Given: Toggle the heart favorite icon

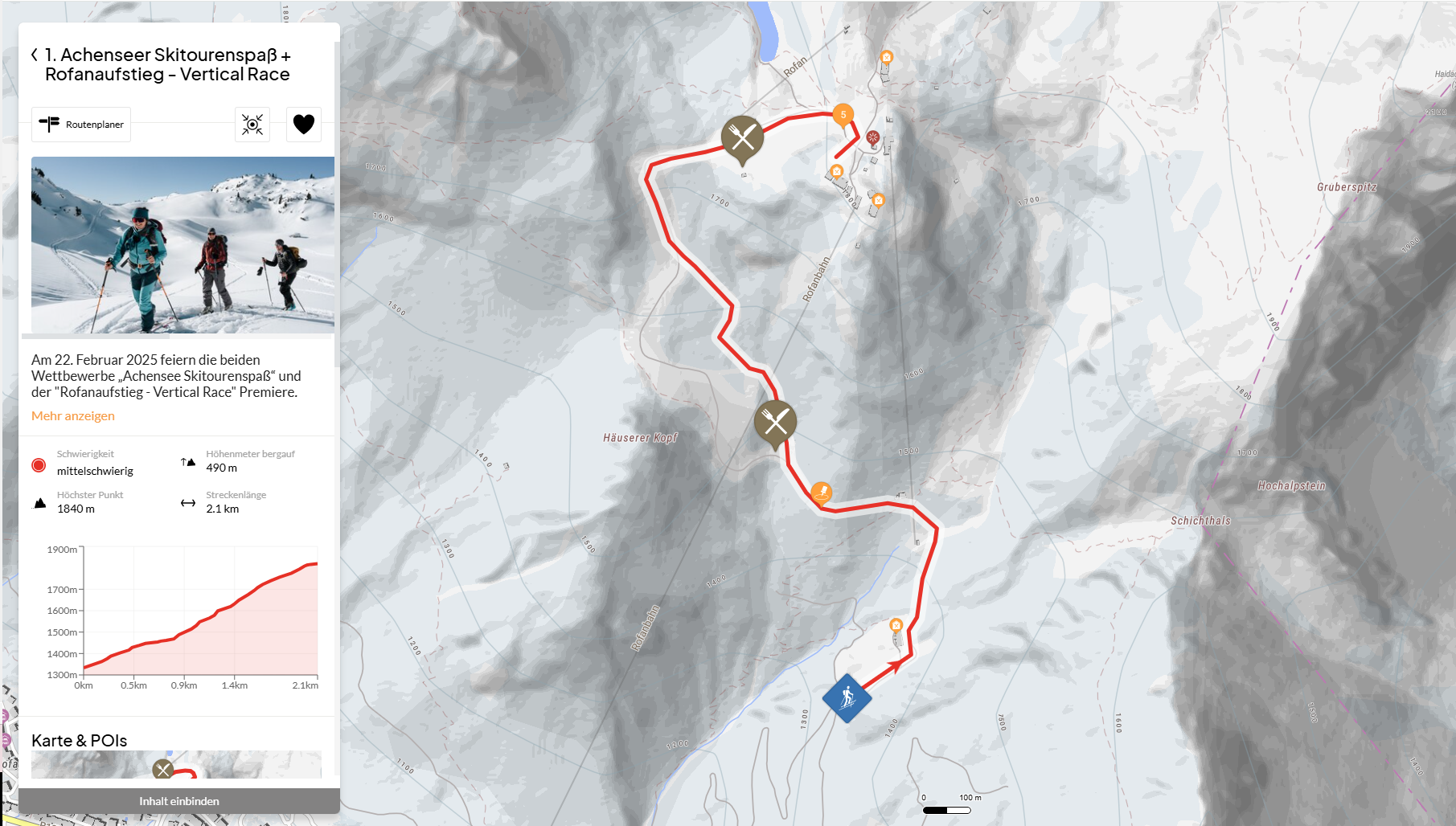Looking at the screenshot, I should 304,125.
